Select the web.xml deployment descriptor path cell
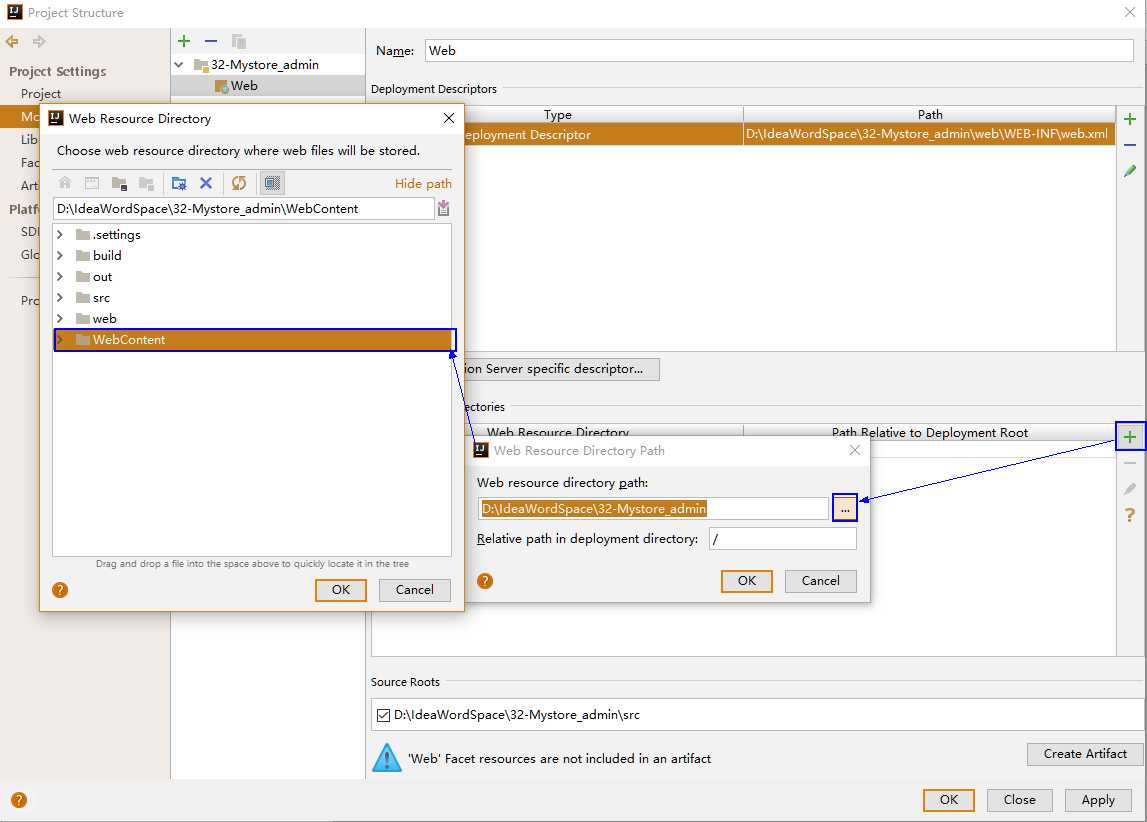This screenshot has height=822, width=1147. click(x=928, y=134)
